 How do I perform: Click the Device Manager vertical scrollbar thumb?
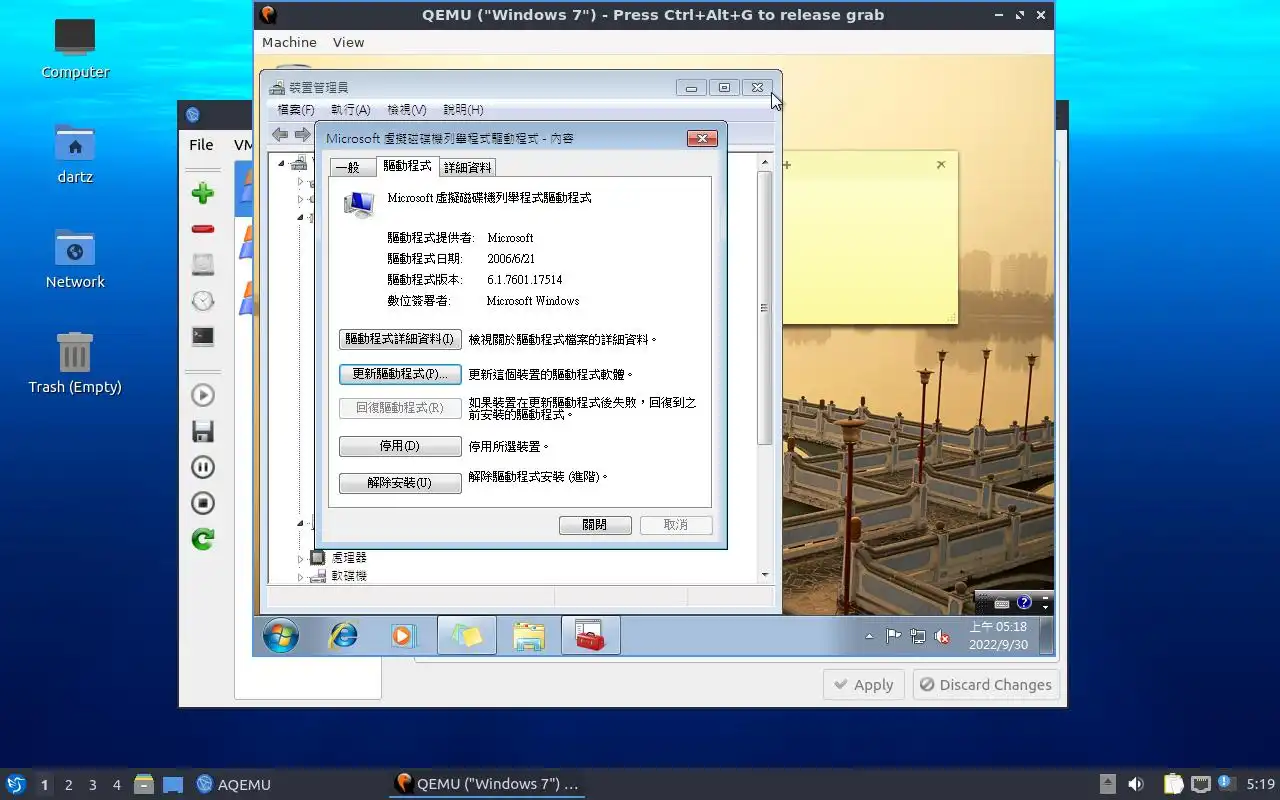[x=765, y=308]
